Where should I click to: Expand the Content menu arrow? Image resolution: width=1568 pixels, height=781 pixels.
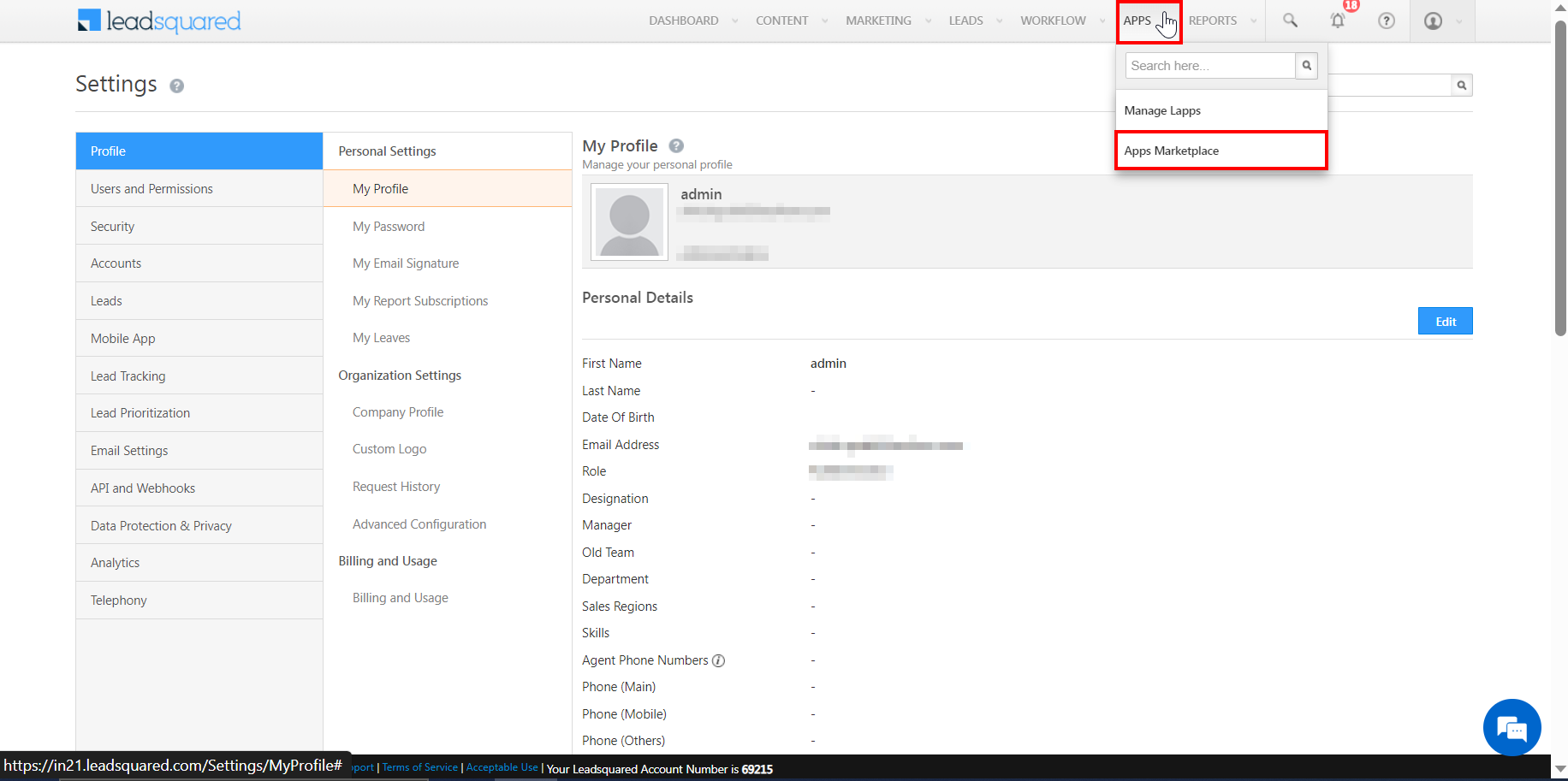824,21
